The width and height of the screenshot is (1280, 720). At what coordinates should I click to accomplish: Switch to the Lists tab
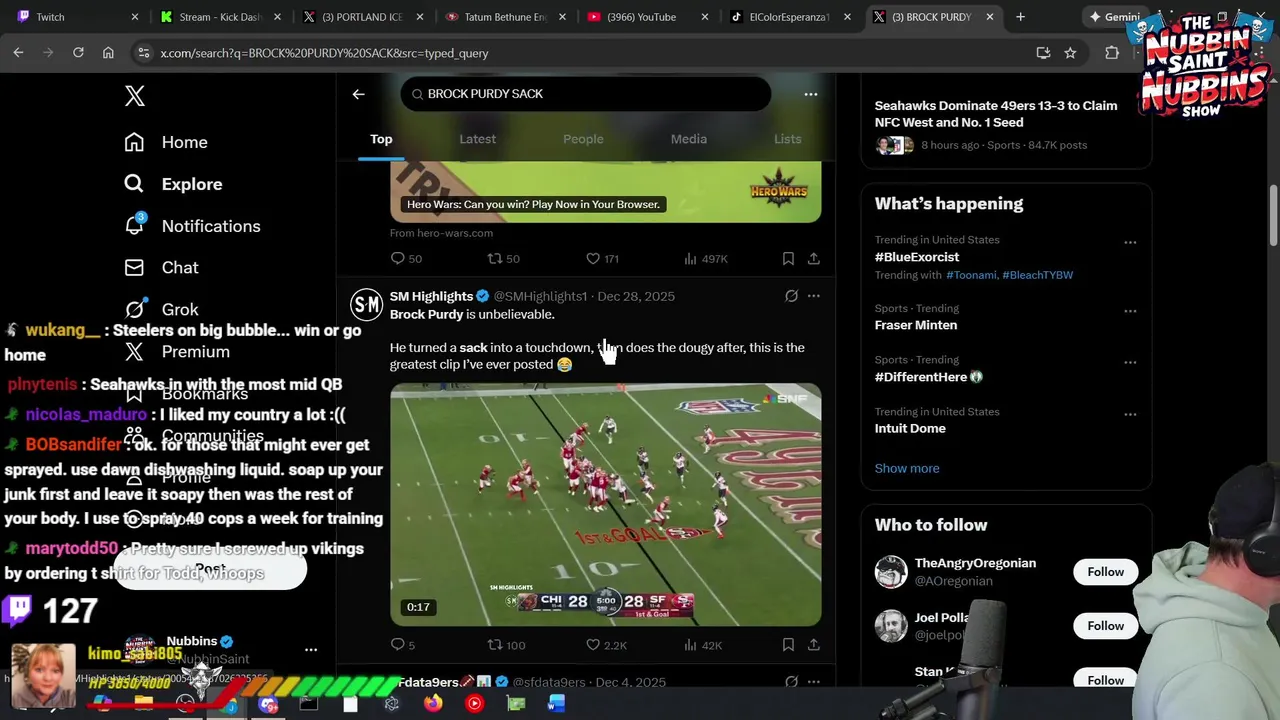tap(788, 139)
